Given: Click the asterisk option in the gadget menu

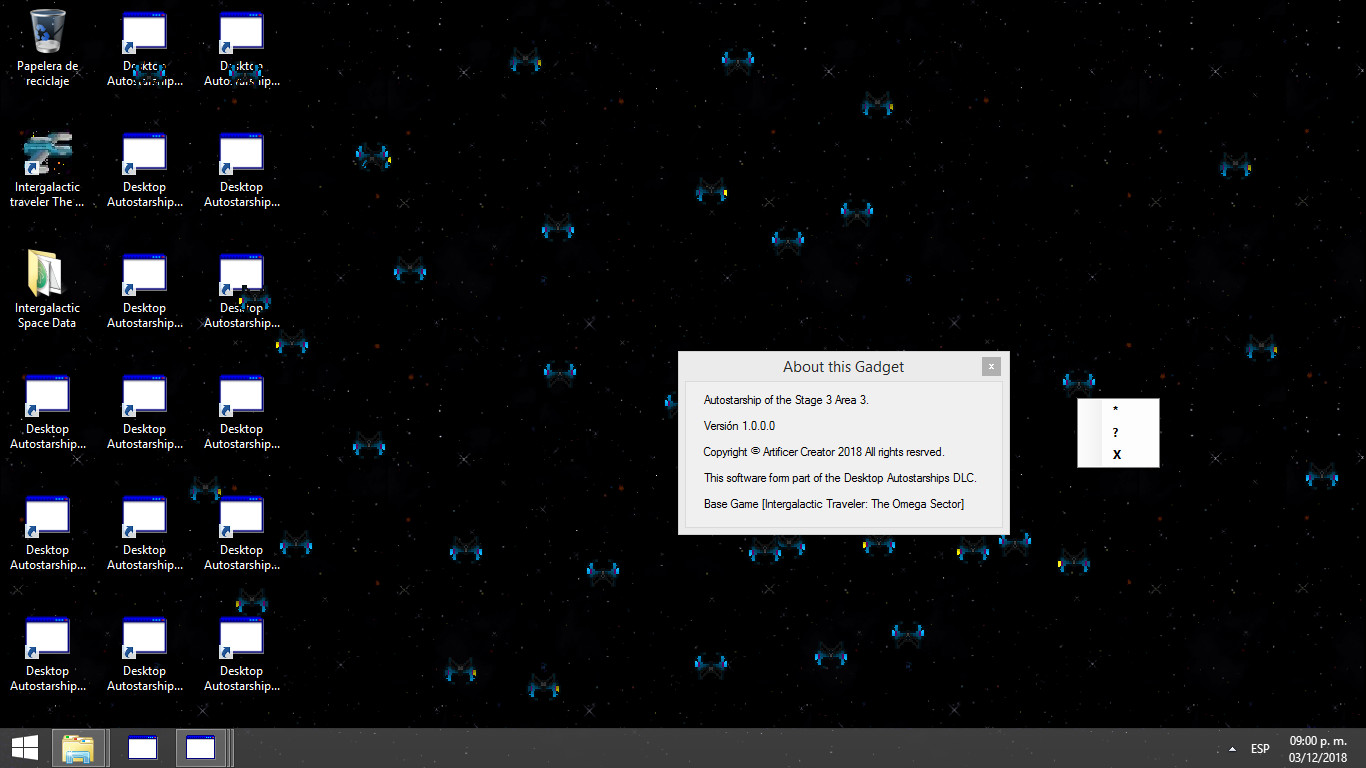Looking at the screenshot, I should (x=1116, y=410).
